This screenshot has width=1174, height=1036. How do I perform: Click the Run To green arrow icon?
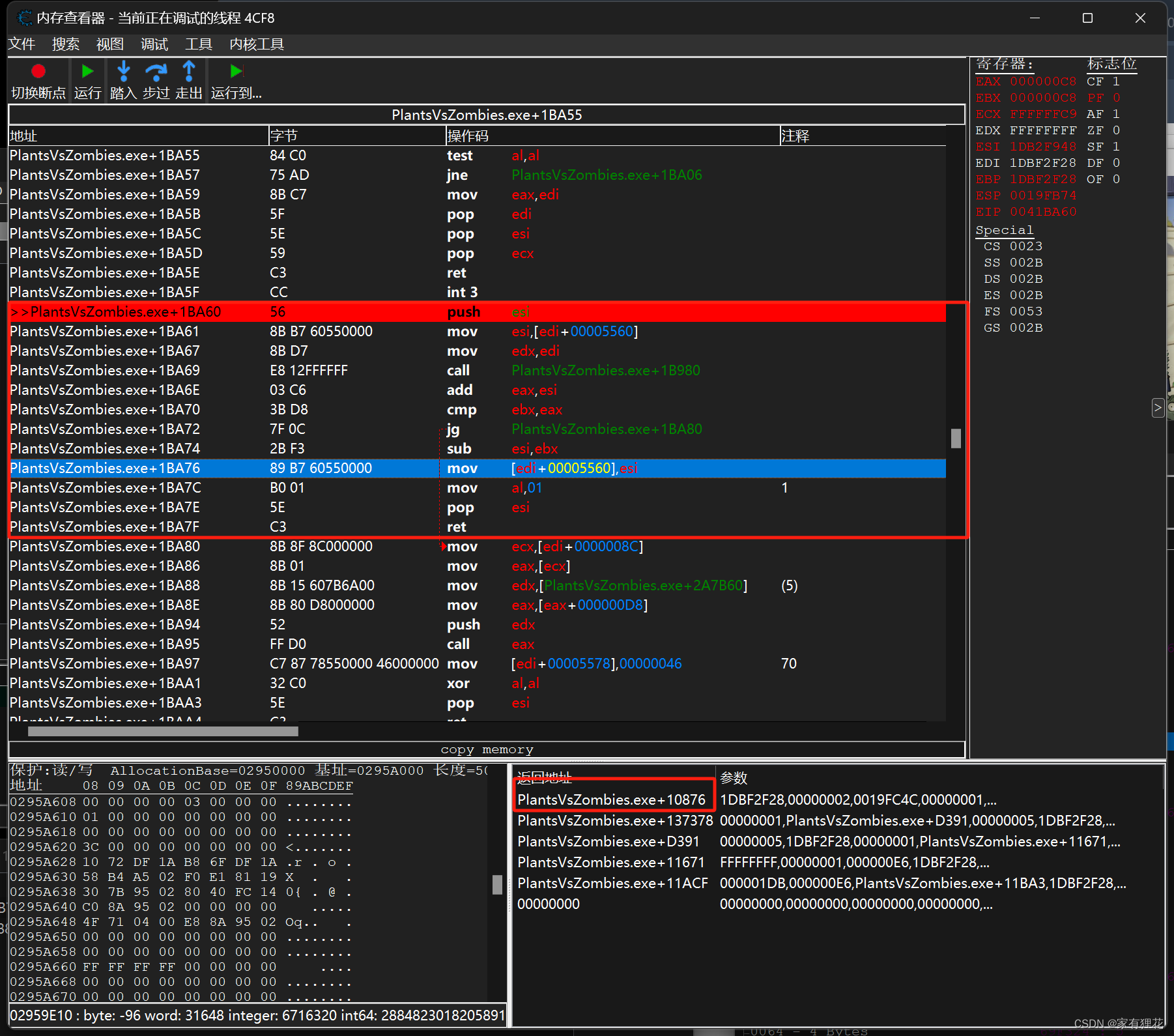click(x=236, y=71)
